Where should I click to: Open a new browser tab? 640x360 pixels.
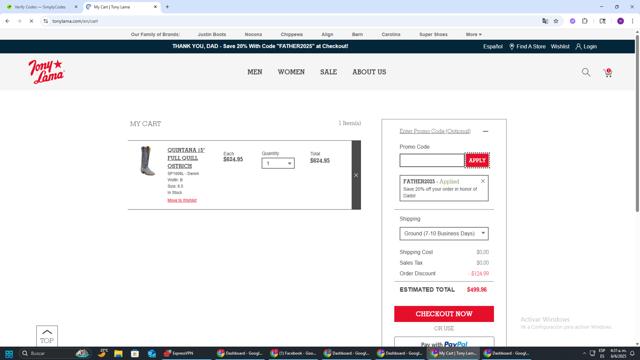click(167, 7)
